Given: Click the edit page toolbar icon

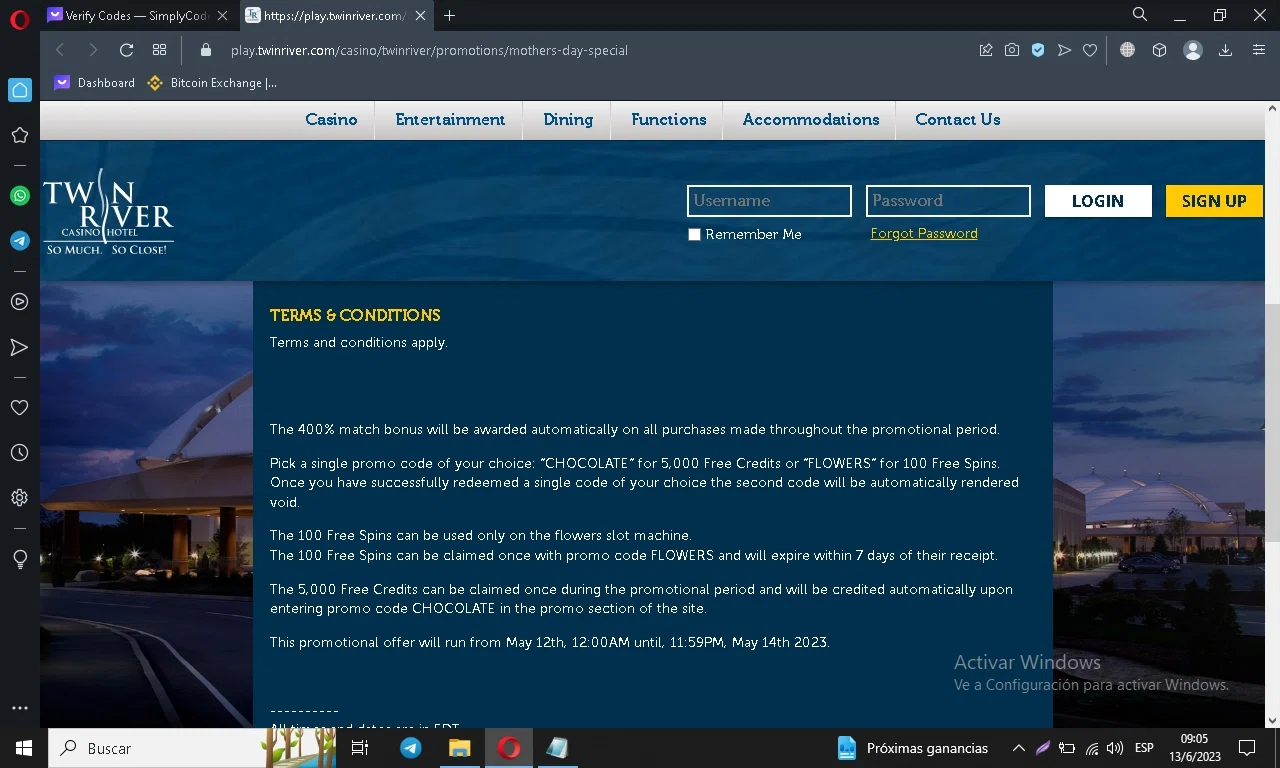Looking at the screenshot, I should [986, 50].
